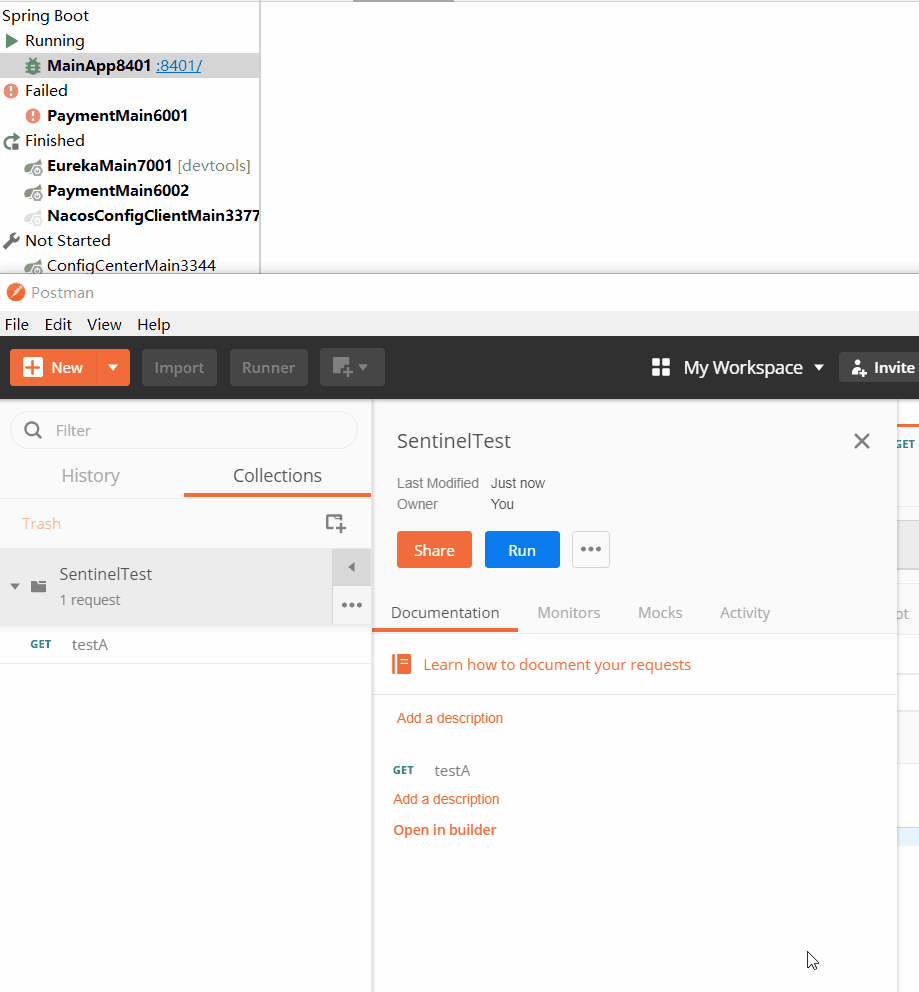Open the :8401/ link of MainApp8401

[179, 66]
